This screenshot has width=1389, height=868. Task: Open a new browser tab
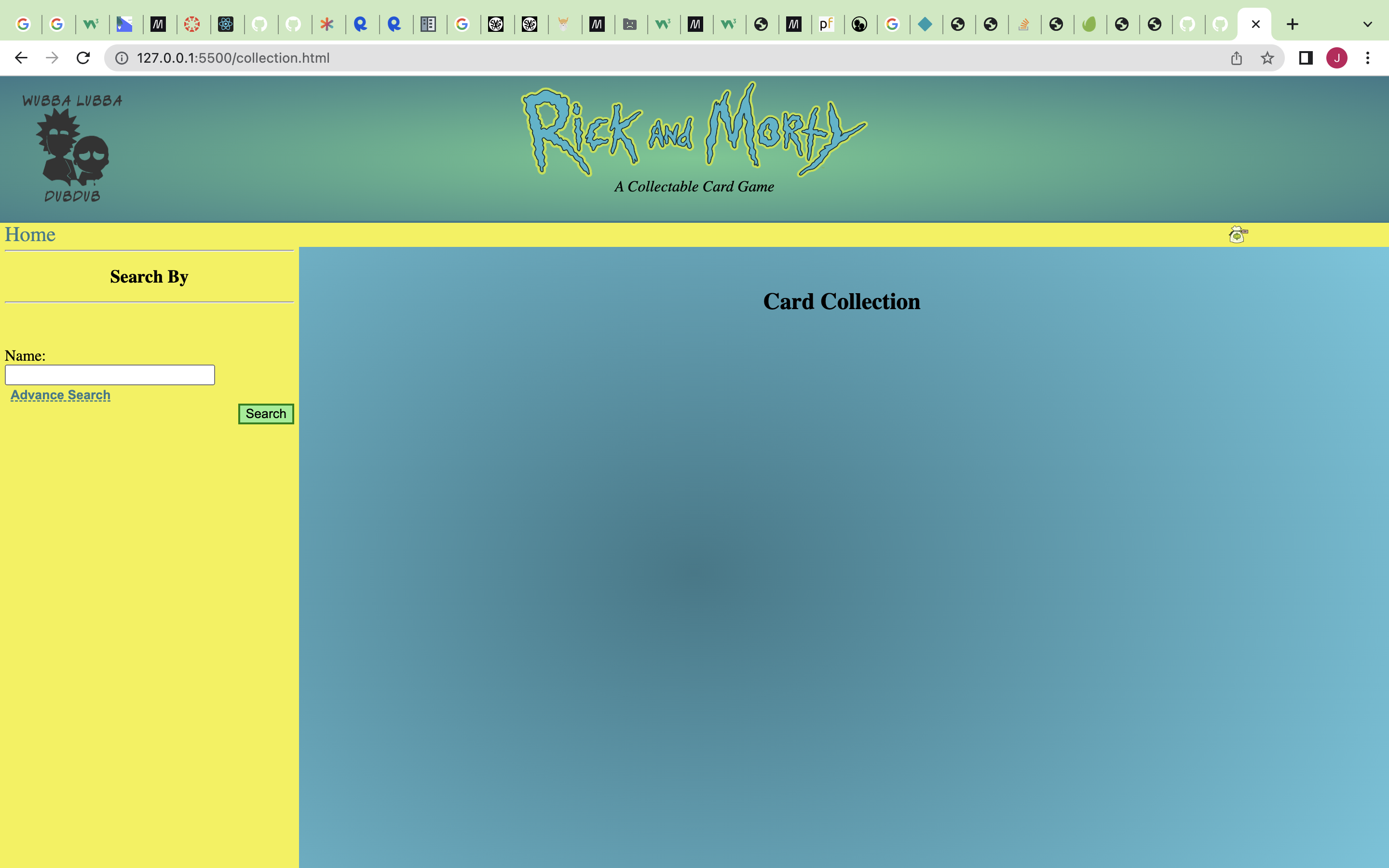point(1292,24)
